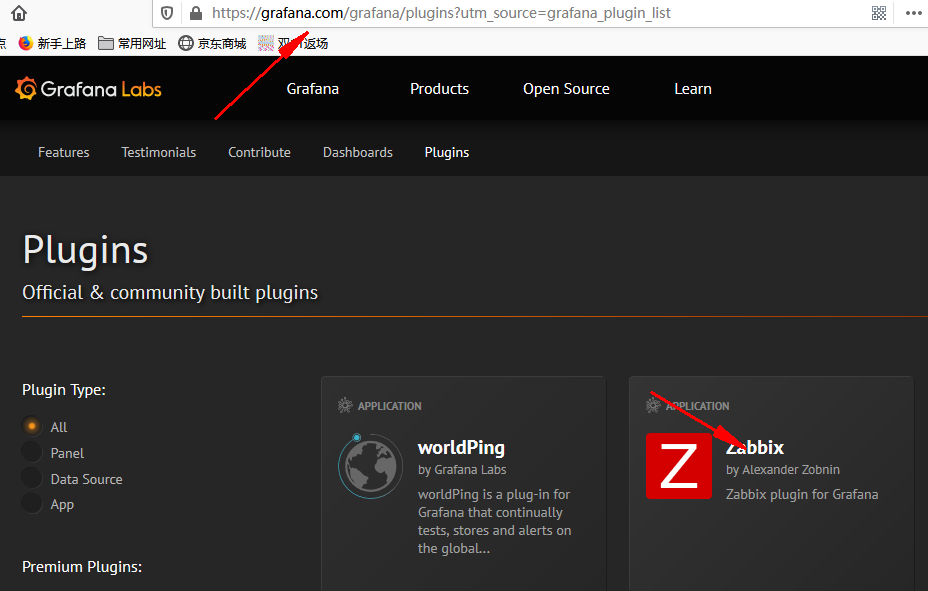
Task: Click the red Zabbix Z plugin icon
Action: click(679, 466)
